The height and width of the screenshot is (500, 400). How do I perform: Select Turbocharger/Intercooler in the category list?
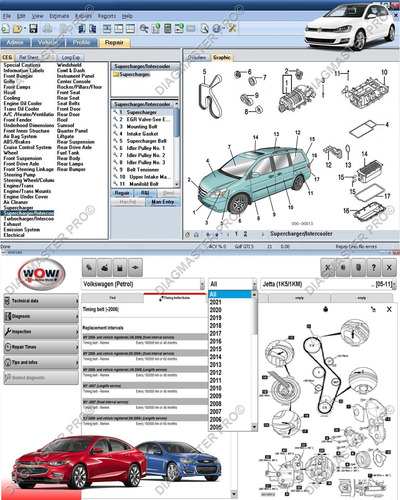(29, 219)
